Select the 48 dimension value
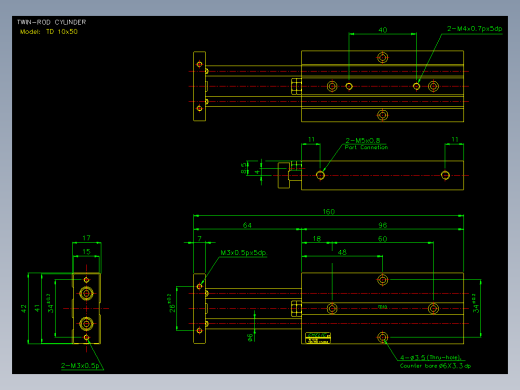 [x=342, y=252]
